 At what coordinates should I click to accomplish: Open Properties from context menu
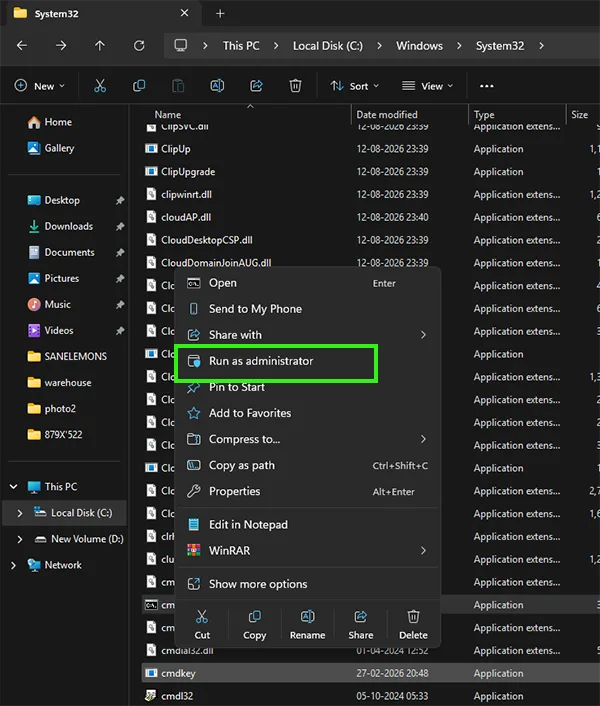(307, 491)
